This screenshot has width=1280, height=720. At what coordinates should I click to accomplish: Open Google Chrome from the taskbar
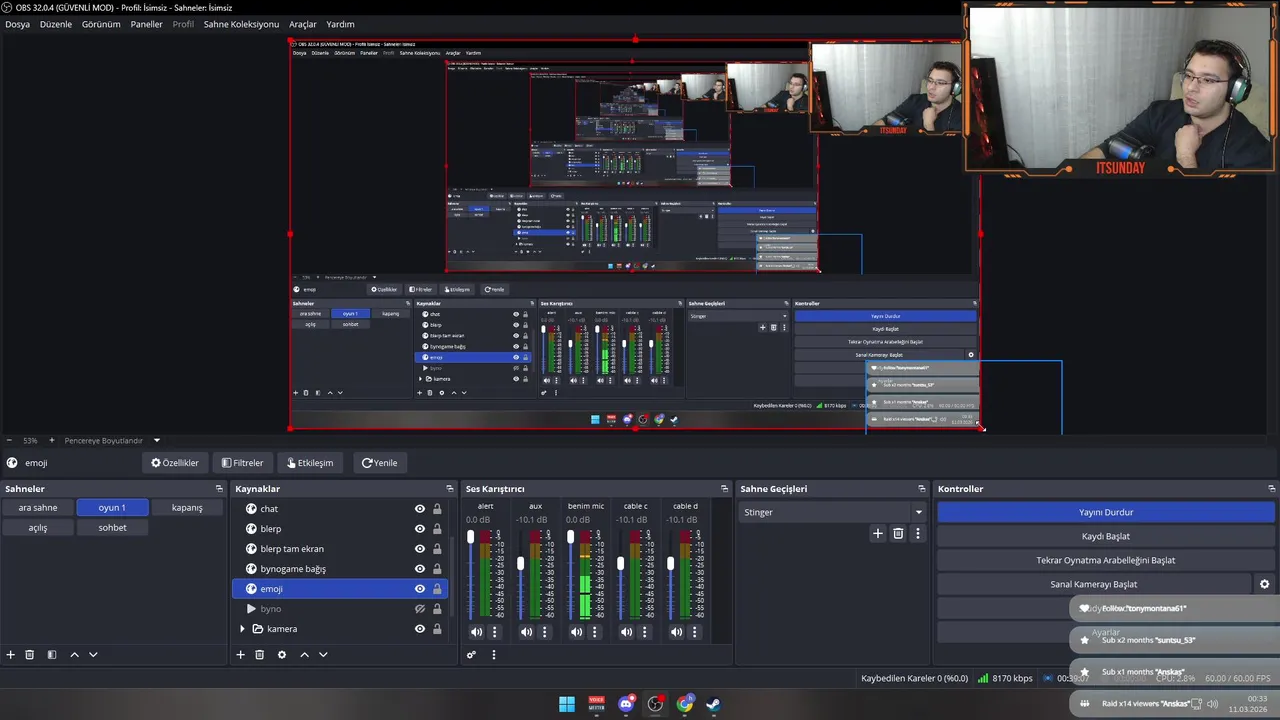point(684,704)
